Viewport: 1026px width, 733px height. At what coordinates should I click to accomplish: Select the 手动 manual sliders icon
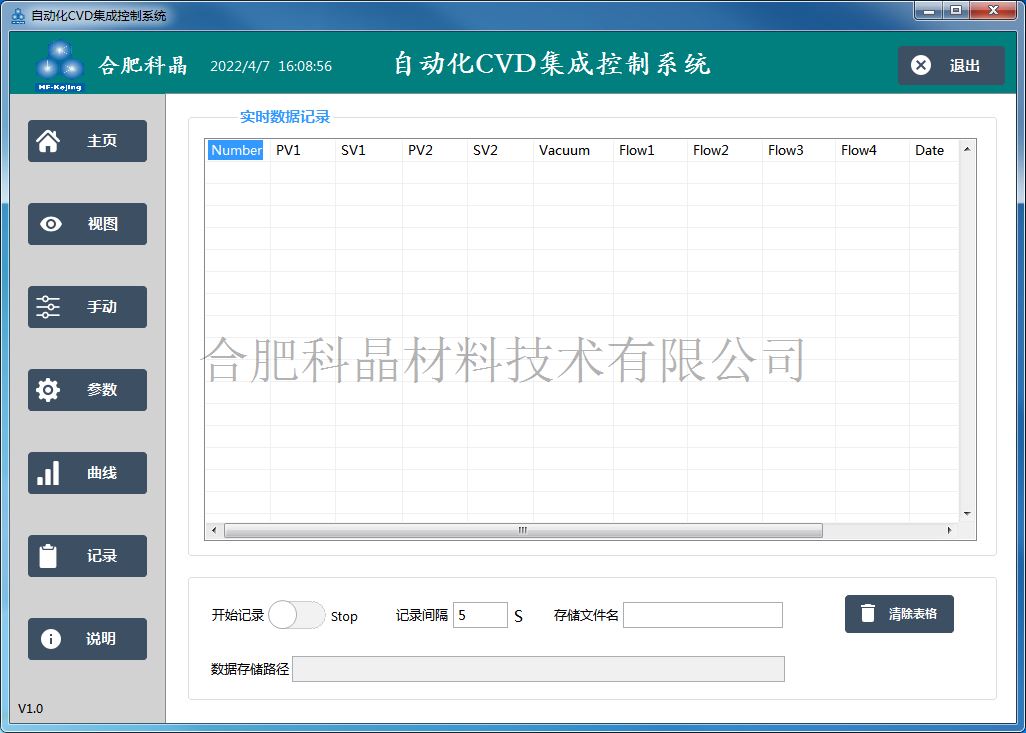pyautogui.click(x=48, y=307)
